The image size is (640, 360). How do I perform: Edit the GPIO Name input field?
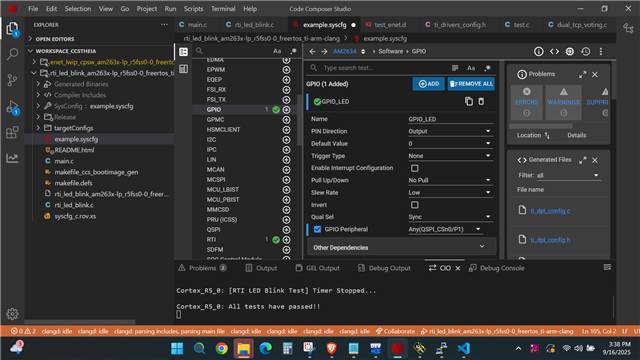pos(450,119)
